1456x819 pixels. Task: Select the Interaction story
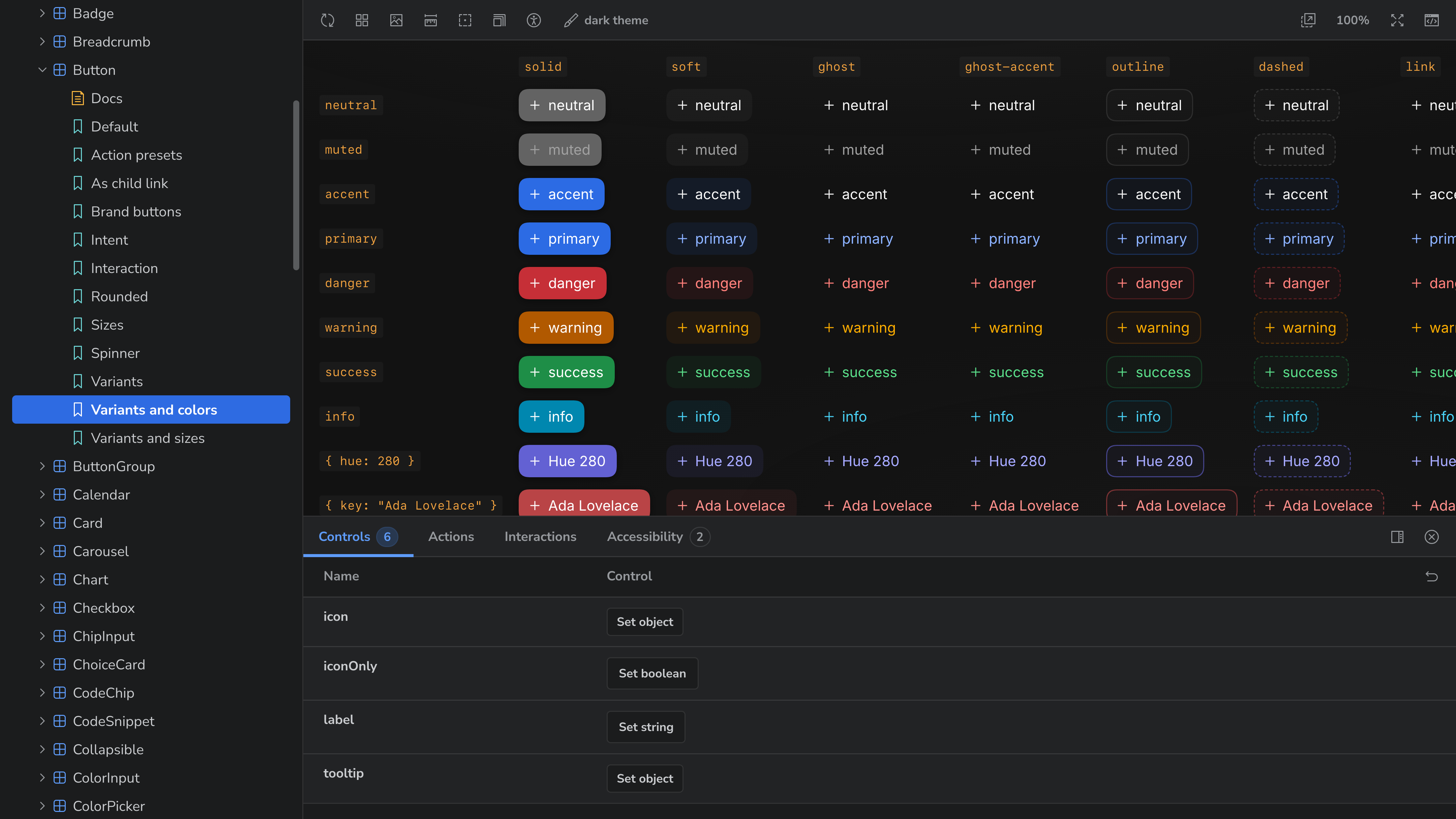[x=151, y=268]
